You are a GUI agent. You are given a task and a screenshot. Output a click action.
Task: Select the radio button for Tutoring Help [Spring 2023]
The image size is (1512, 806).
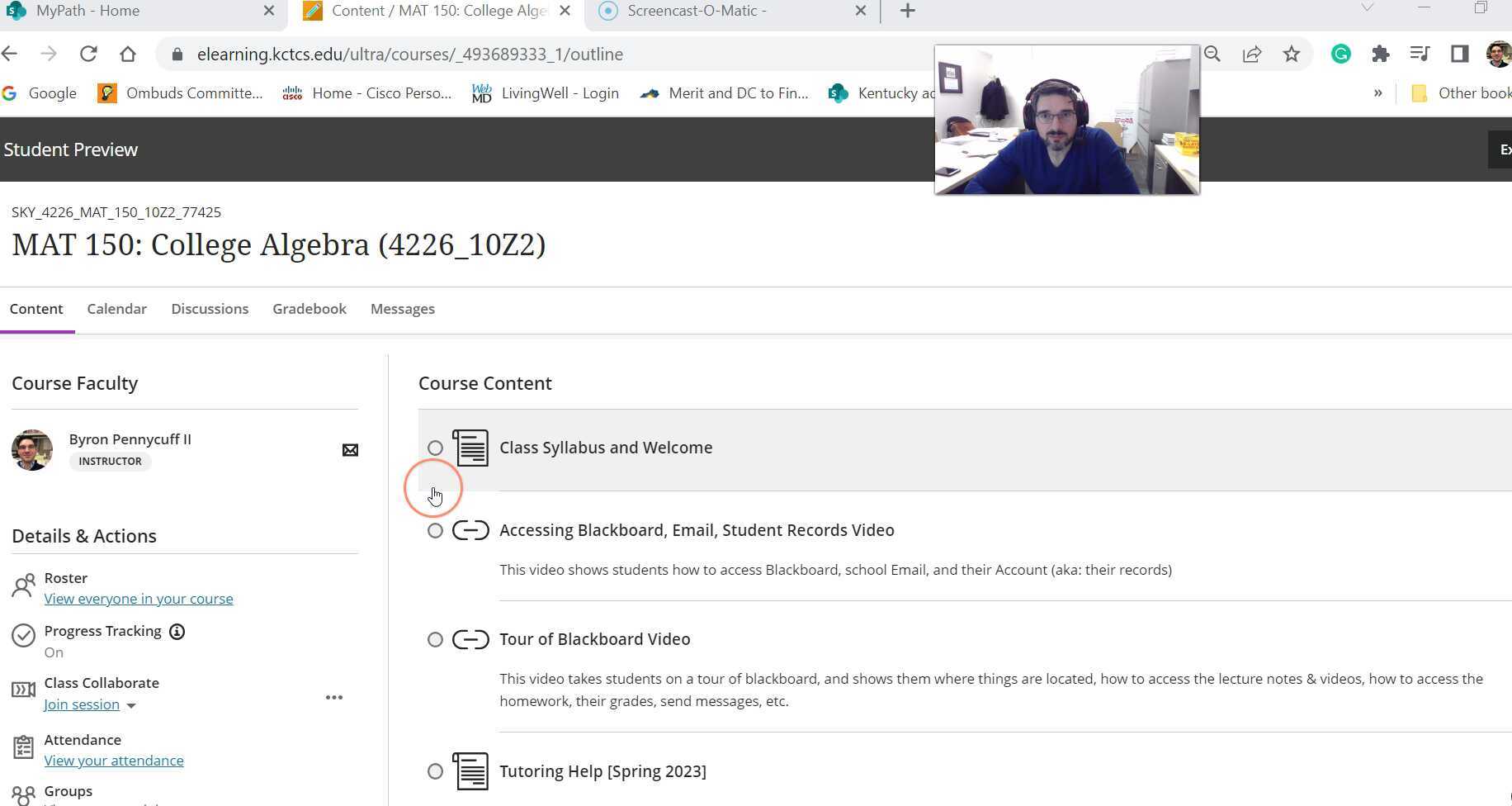435,771
